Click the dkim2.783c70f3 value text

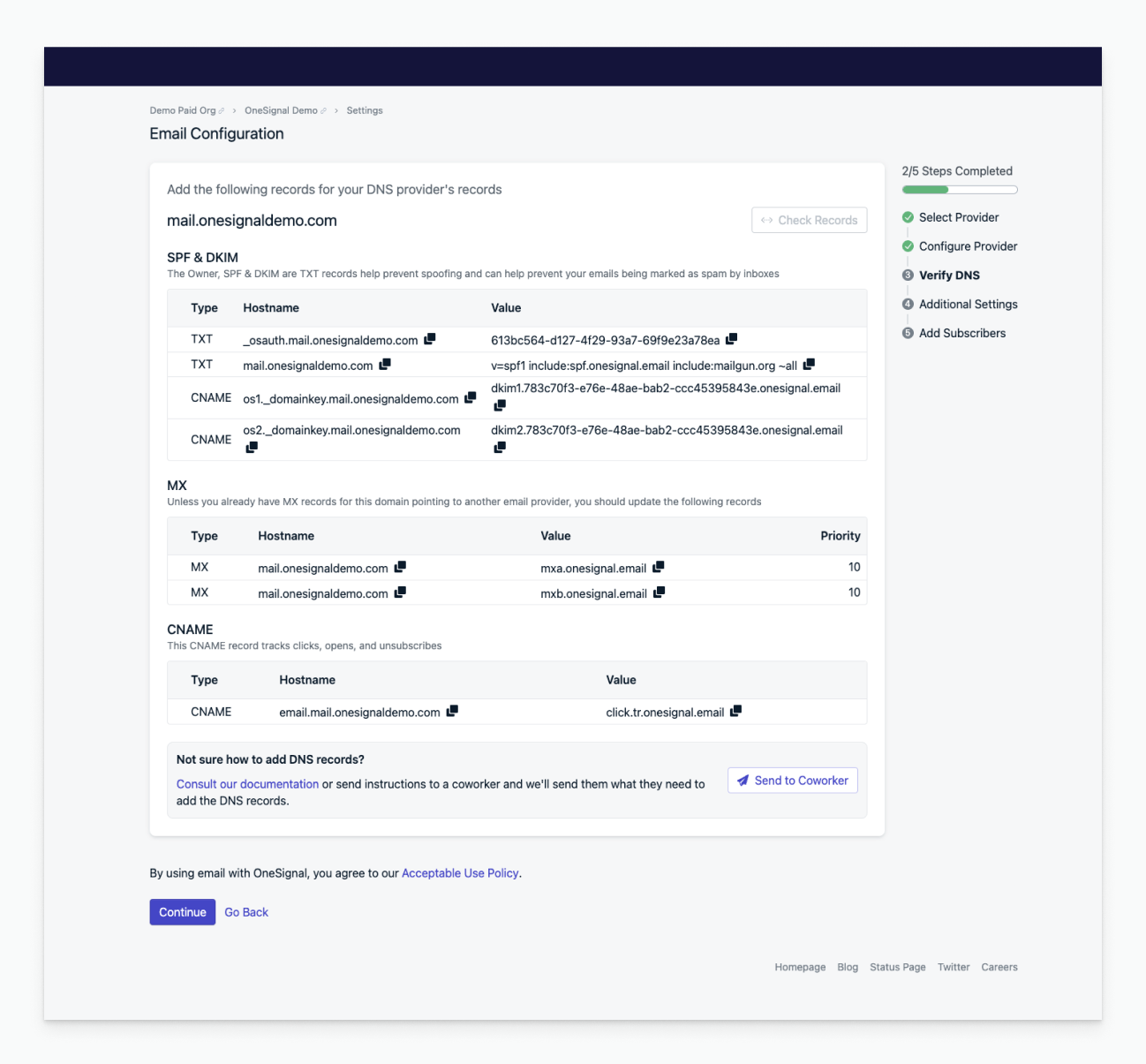click(667, 431)
